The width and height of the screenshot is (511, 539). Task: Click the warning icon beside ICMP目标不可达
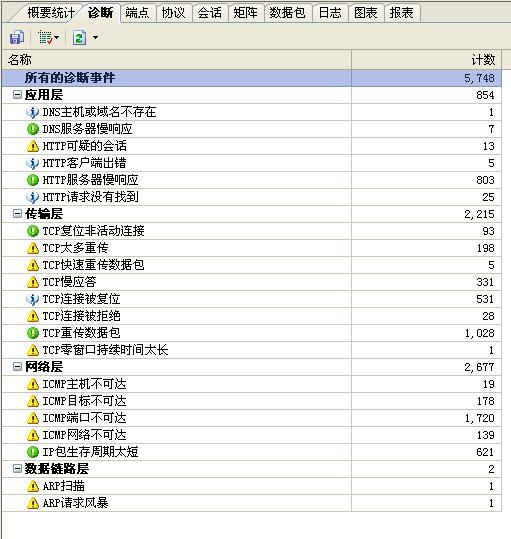33,401
